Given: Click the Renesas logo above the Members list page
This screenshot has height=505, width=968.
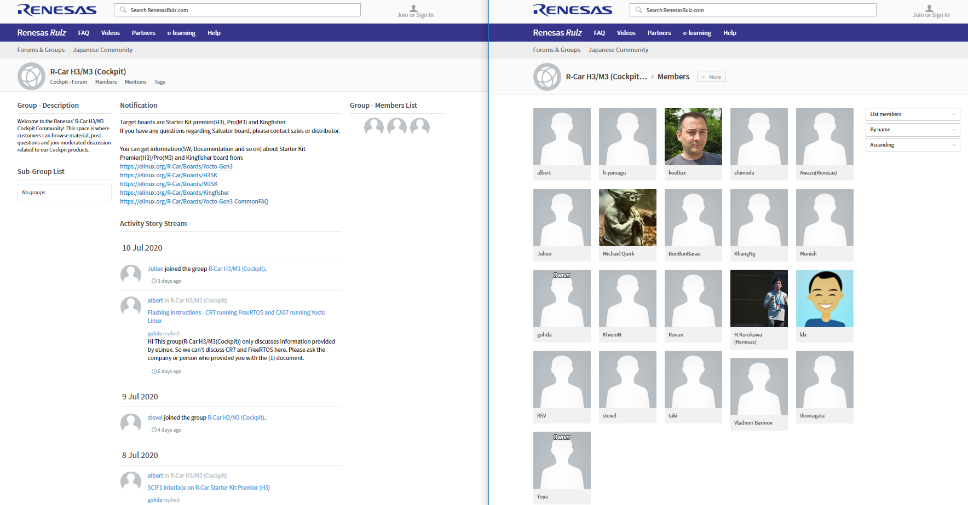Looking at the screenshot, I should (566, 10).
